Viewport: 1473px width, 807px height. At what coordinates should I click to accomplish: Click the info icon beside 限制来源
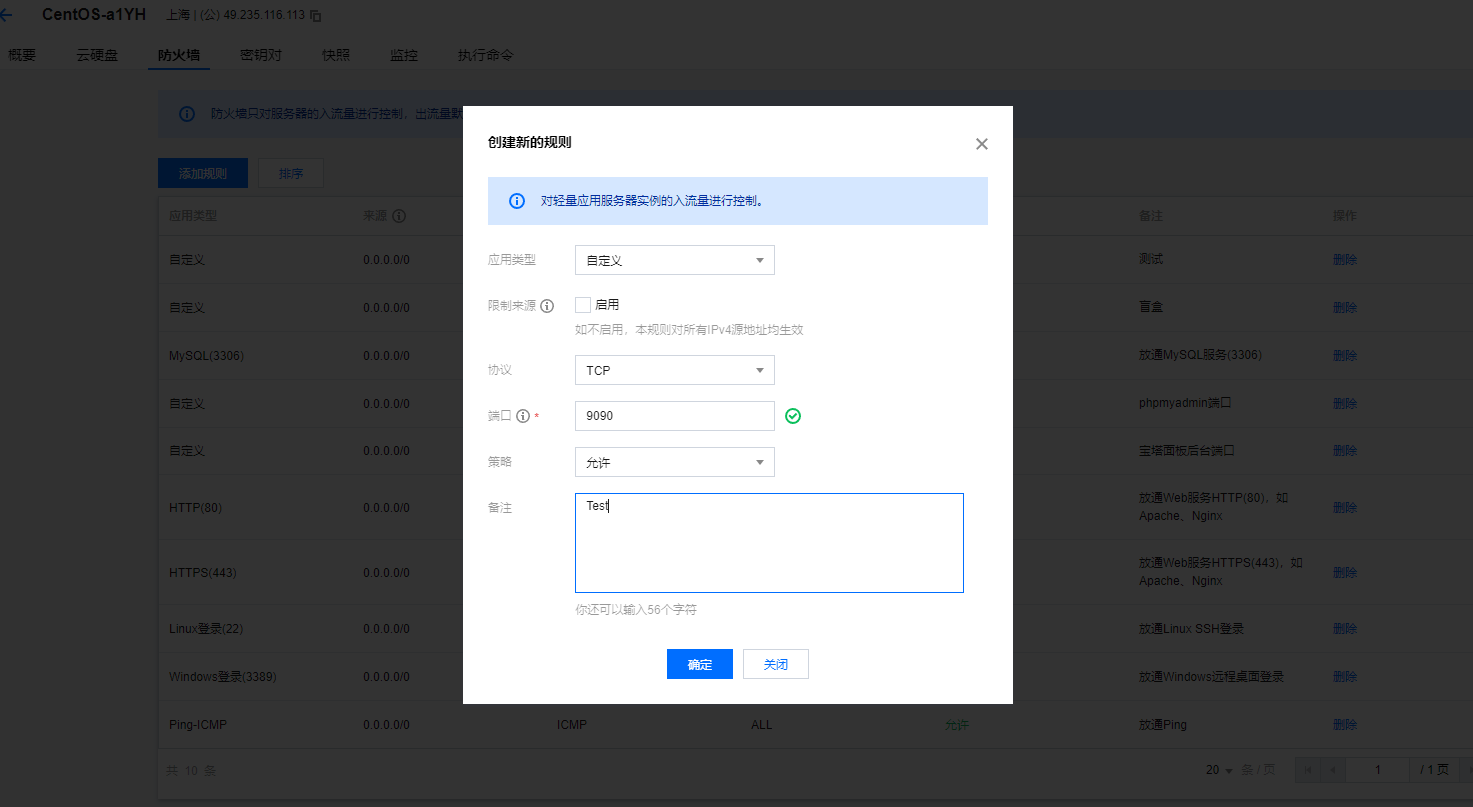point(547,306)
